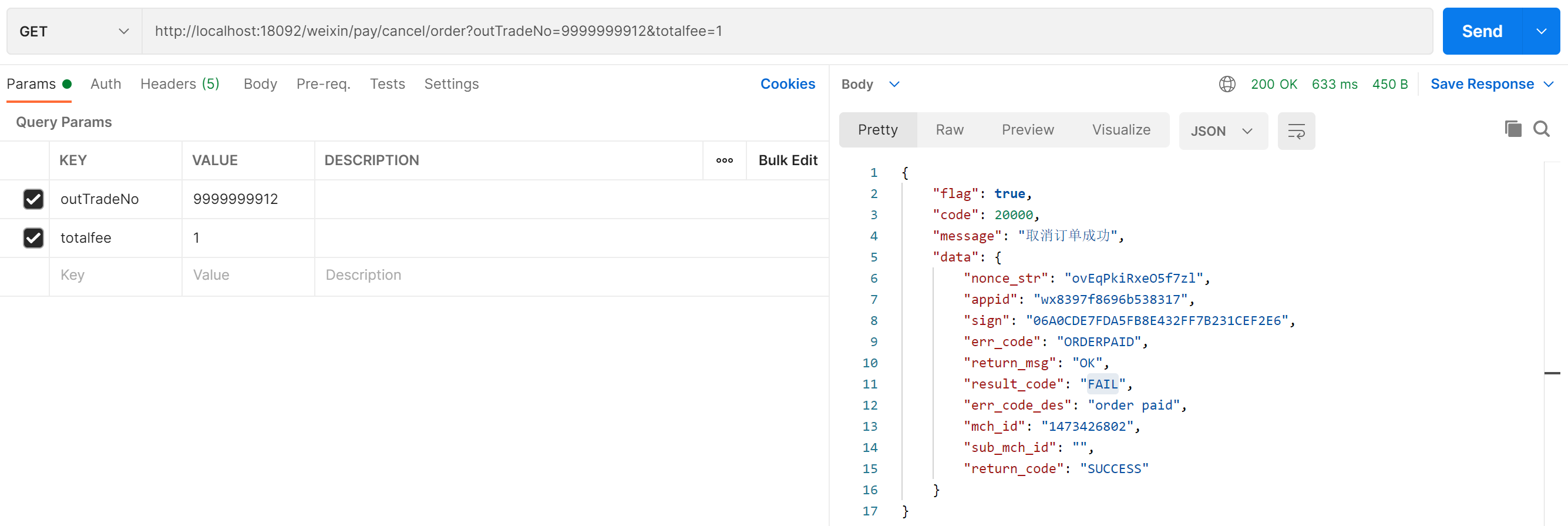Click the VALUE column header
This screenshot has height=526, width=1568.
[x=215, y=160]
